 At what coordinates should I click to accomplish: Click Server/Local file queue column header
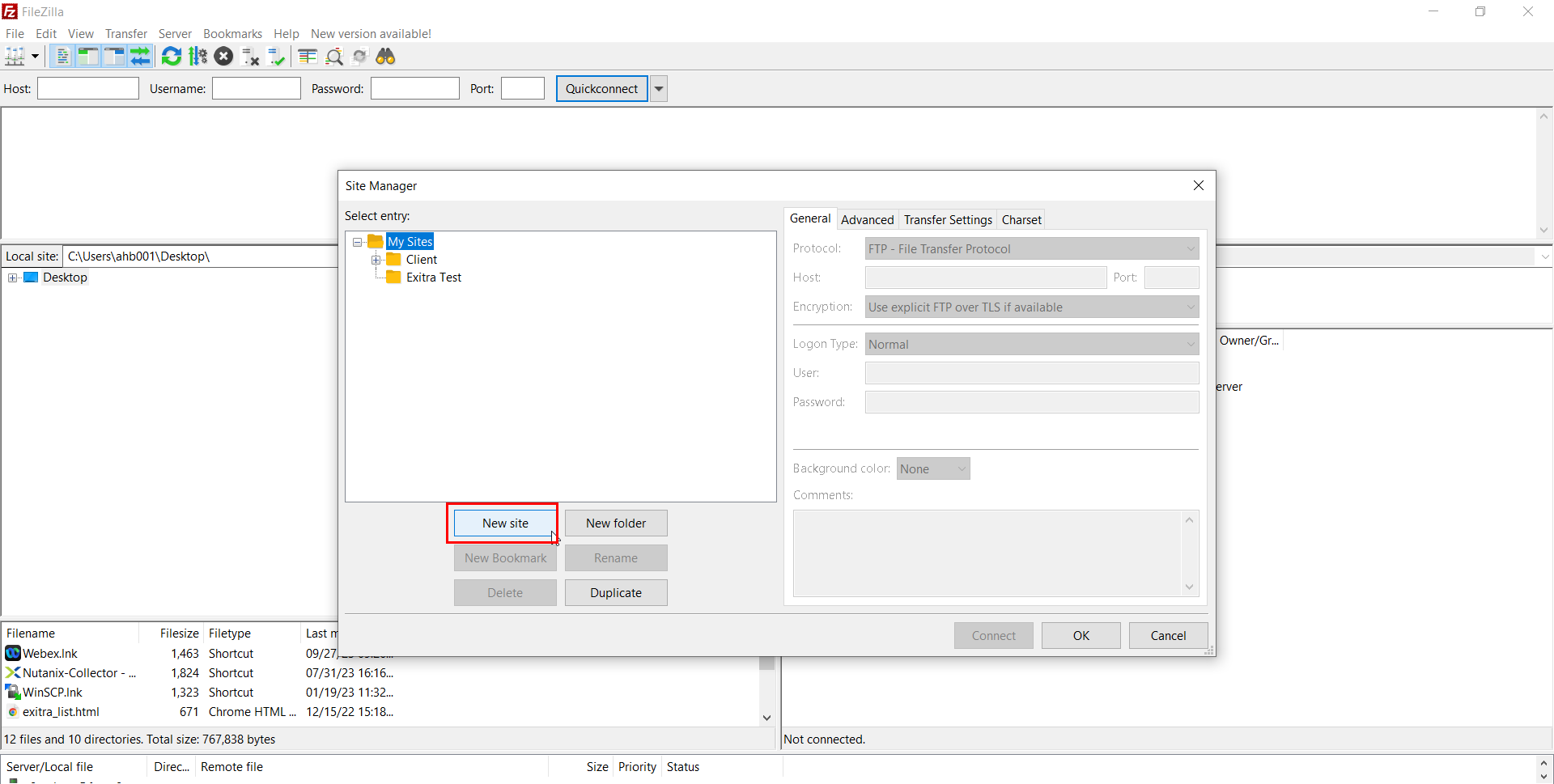point(74,767)
